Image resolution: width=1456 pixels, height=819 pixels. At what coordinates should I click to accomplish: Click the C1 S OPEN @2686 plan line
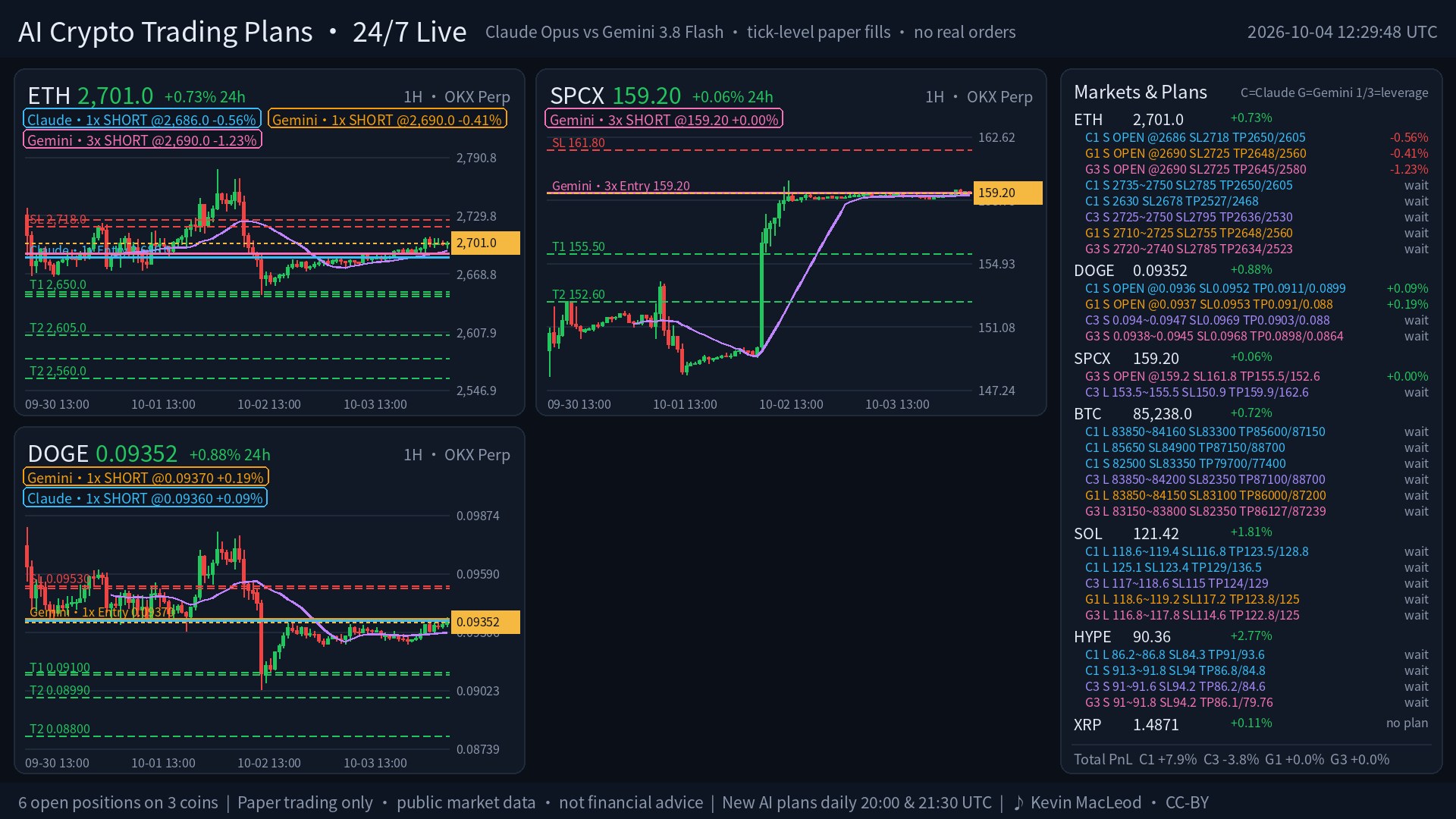pos(1257,137)
